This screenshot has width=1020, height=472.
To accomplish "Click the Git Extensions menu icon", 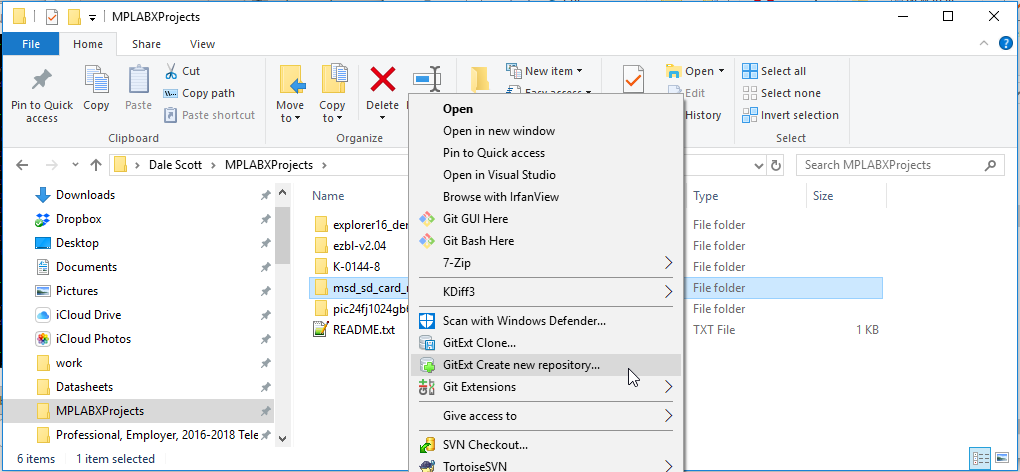I will click(427, 387).
